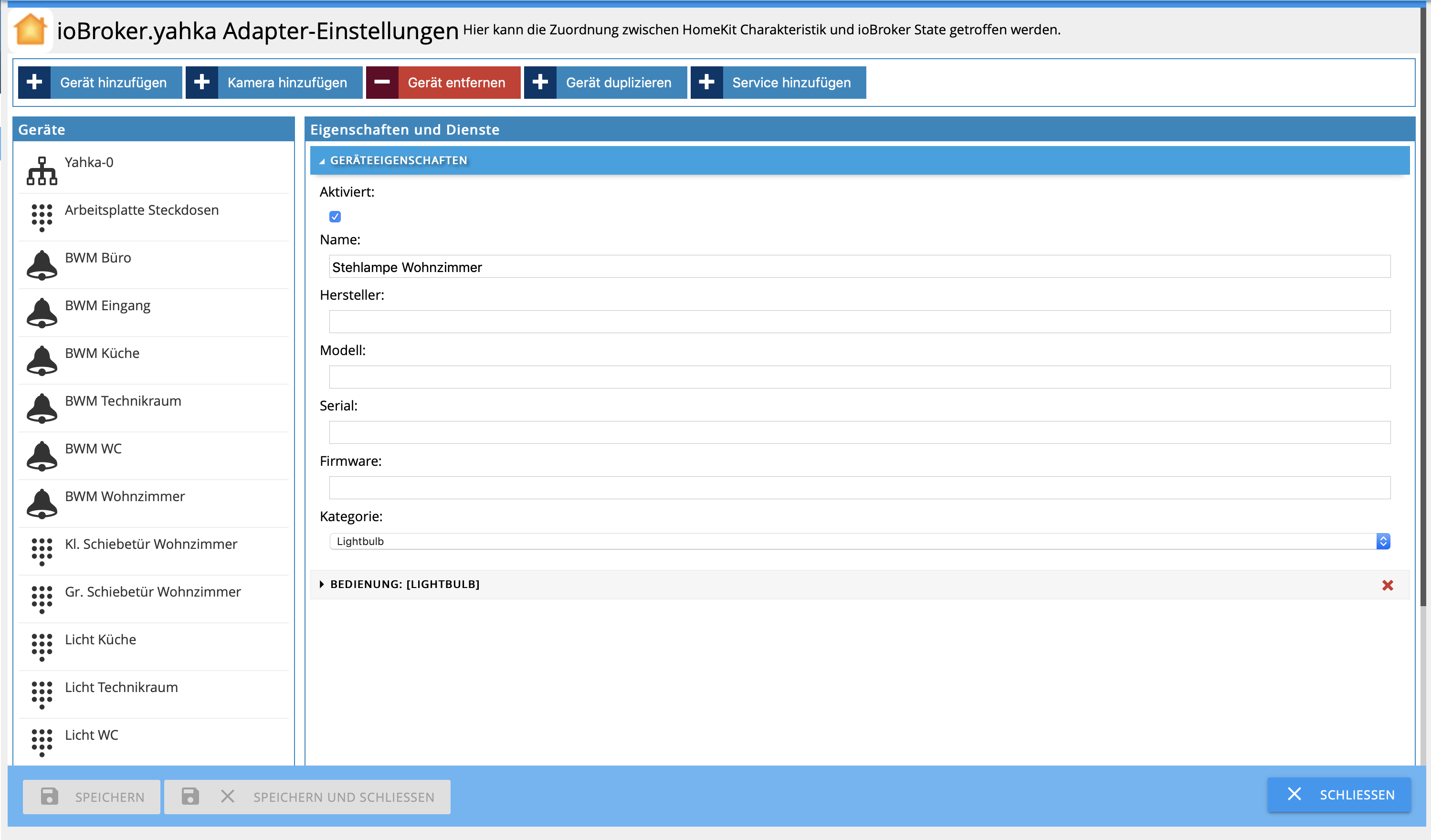The width and height of the screenshot is (1431, 840).
Task: Click the dotted keypad icon for Licht Küche
Action: click(42, 647)
